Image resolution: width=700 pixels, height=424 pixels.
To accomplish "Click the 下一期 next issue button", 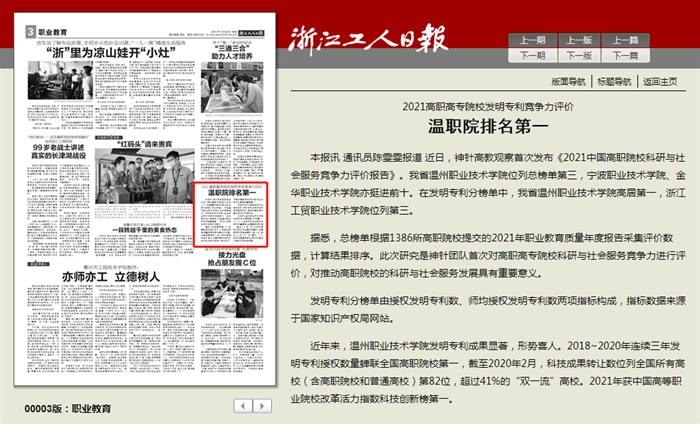I will (532, 55).
